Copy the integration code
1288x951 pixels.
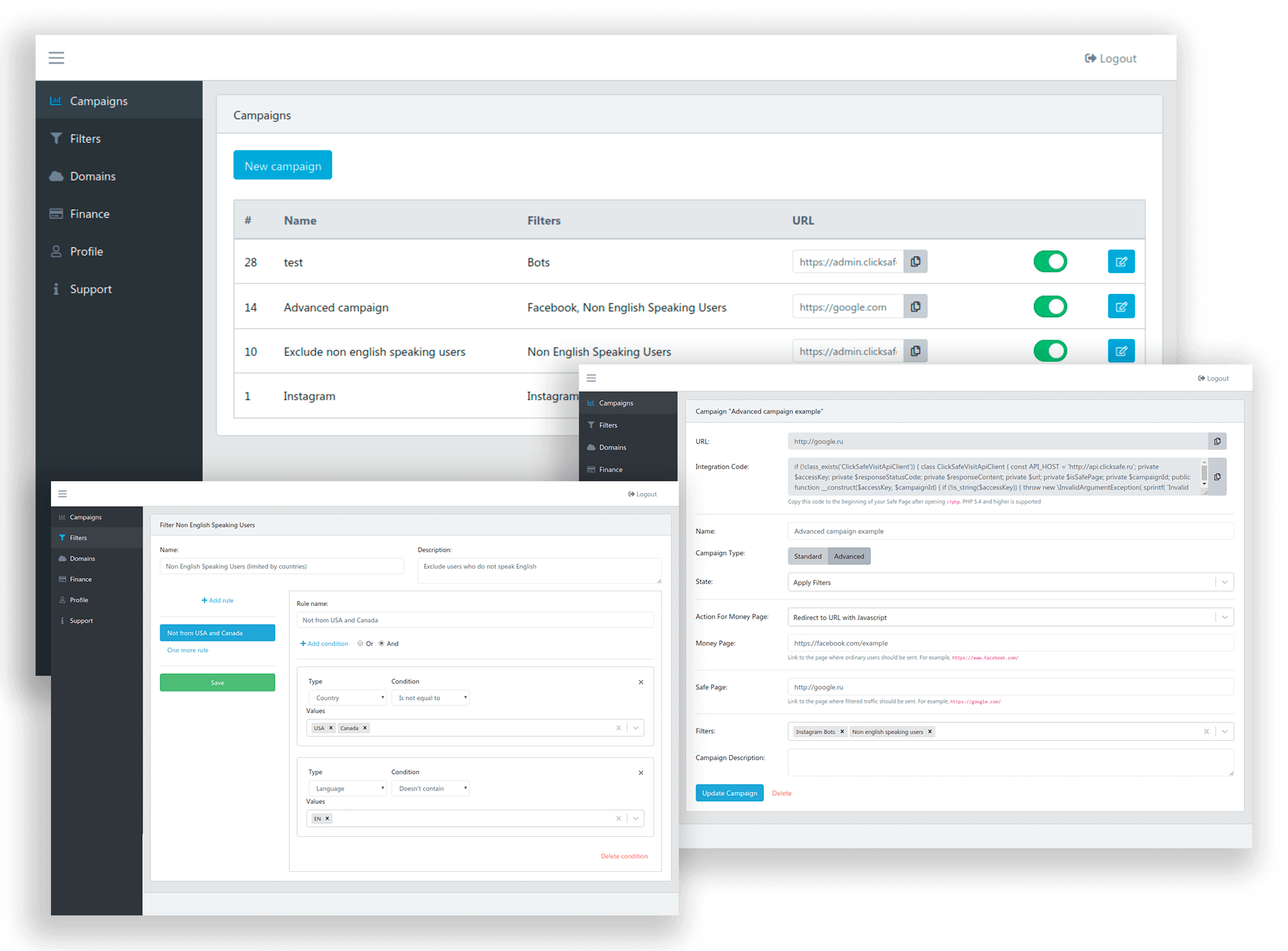(x=1218, y=477)
